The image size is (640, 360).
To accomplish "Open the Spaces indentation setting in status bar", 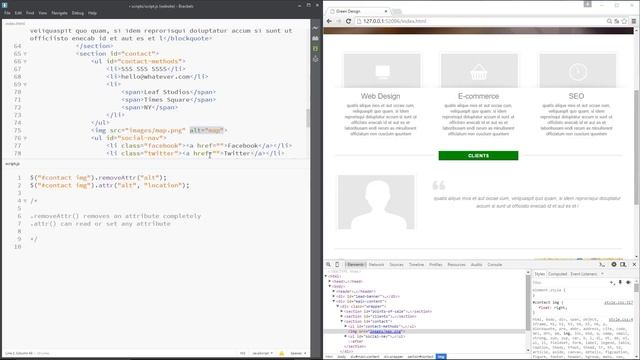I will click(298, 353).
